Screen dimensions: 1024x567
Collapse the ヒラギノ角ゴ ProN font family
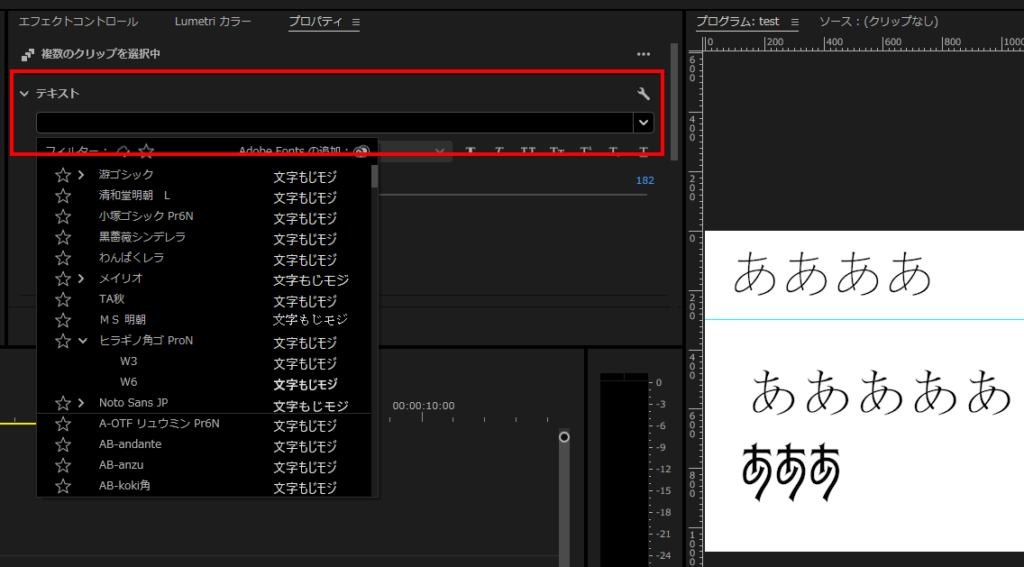[81, 341]
